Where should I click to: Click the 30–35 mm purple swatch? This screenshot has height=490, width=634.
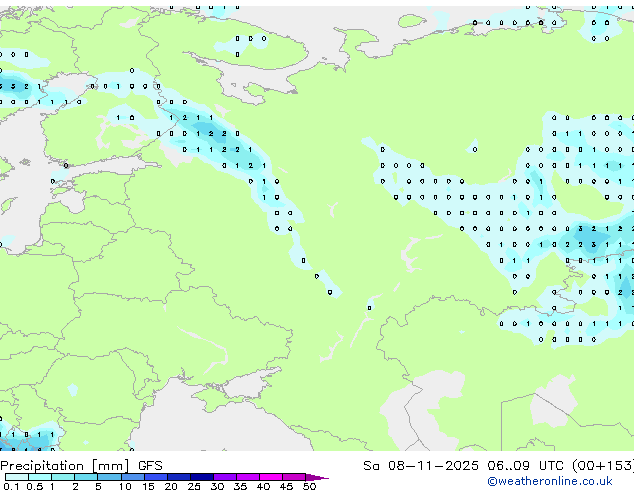click(x=225, y=477)
